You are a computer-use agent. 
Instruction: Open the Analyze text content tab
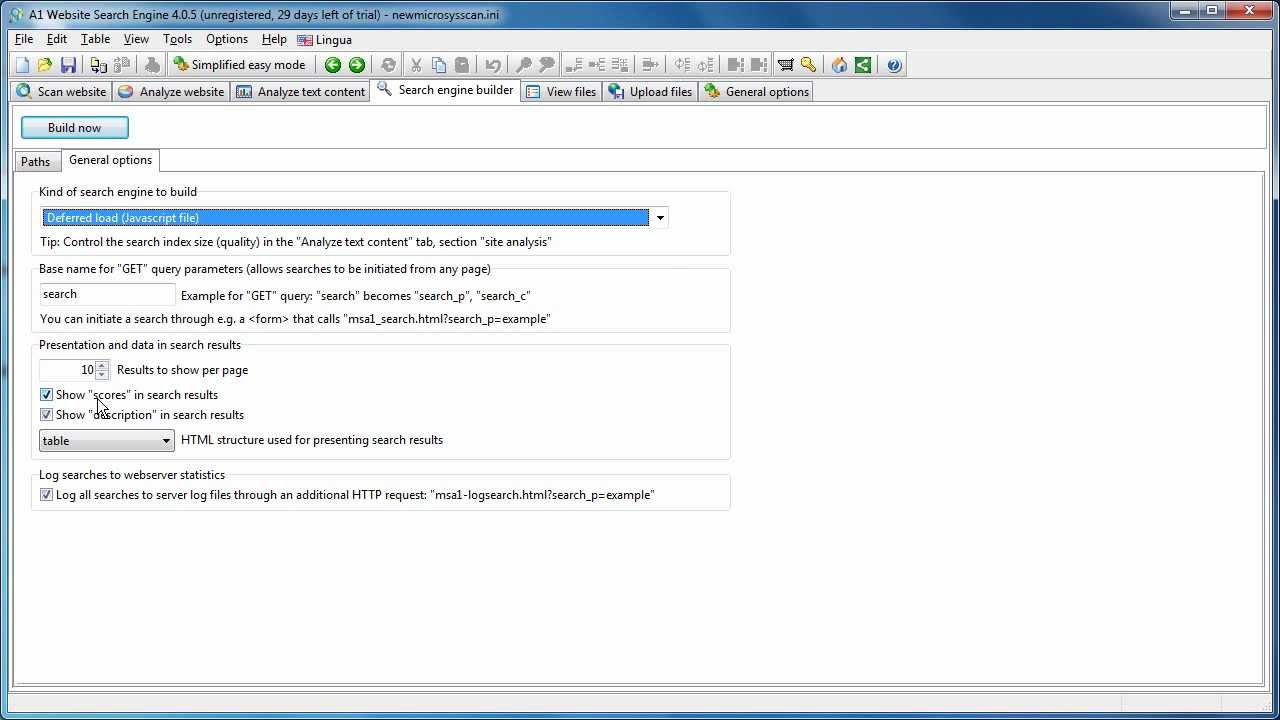(x=301, y=92)
